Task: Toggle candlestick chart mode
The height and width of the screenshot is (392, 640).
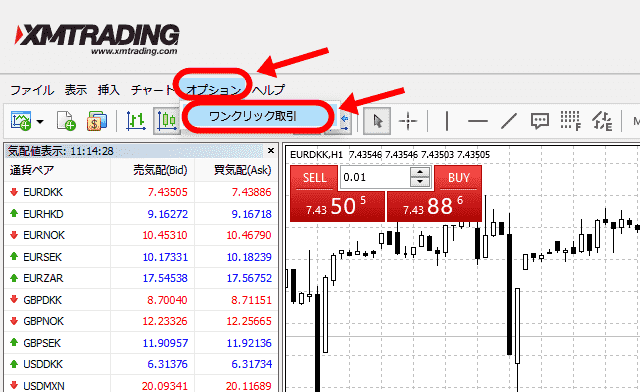Action: coord(167,121)
